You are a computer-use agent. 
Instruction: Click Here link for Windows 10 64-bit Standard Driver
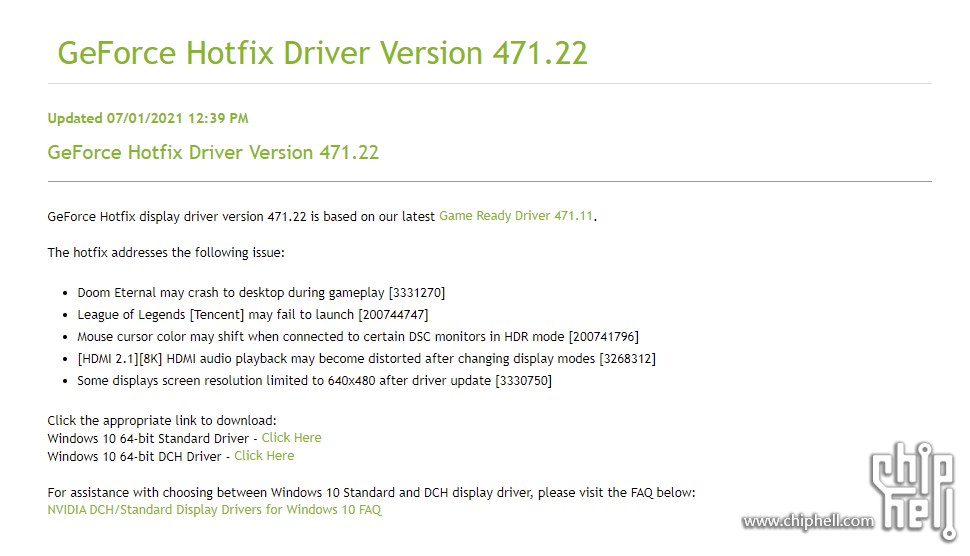pyautogui.click(x=291, y=438)
